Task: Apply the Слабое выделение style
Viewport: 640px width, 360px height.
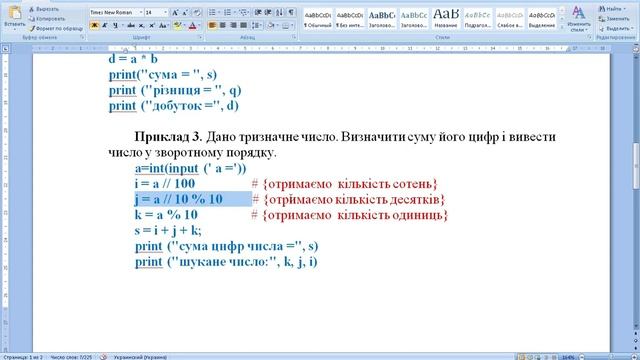Action: (x=510, y=19)
